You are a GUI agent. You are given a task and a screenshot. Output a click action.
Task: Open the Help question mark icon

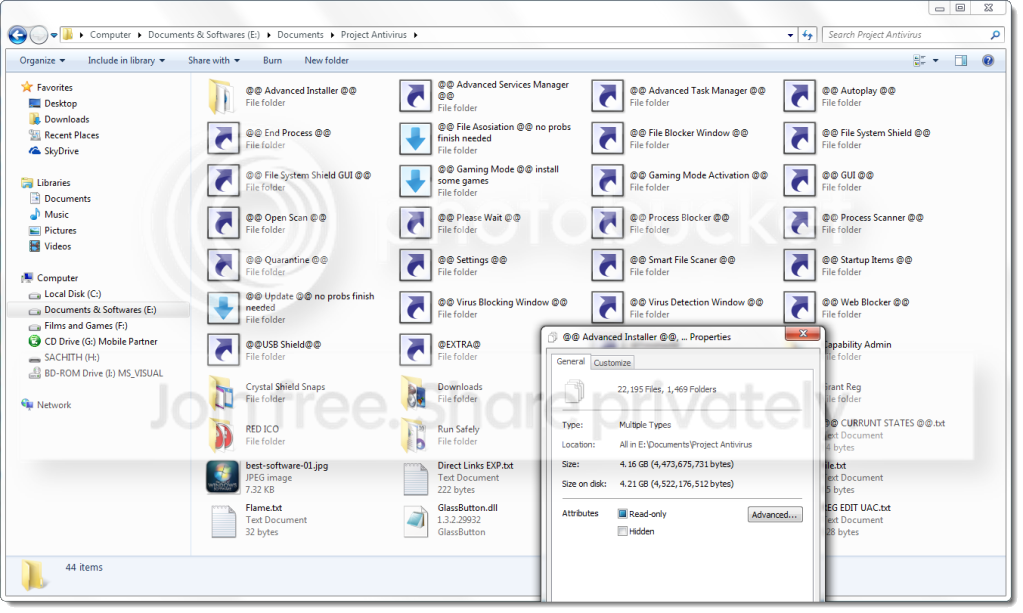click(x=988, y=61)
